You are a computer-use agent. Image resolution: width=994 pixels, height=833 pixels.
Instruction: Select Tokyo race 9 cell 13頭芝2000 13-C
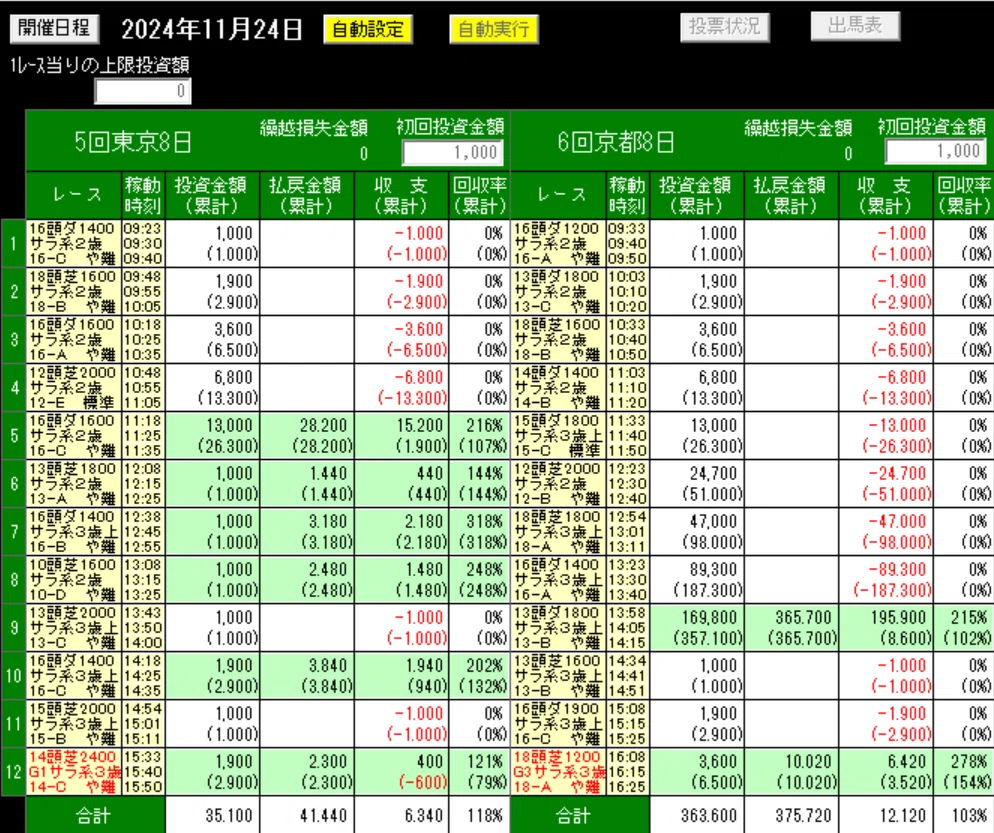tap(73, 628)
